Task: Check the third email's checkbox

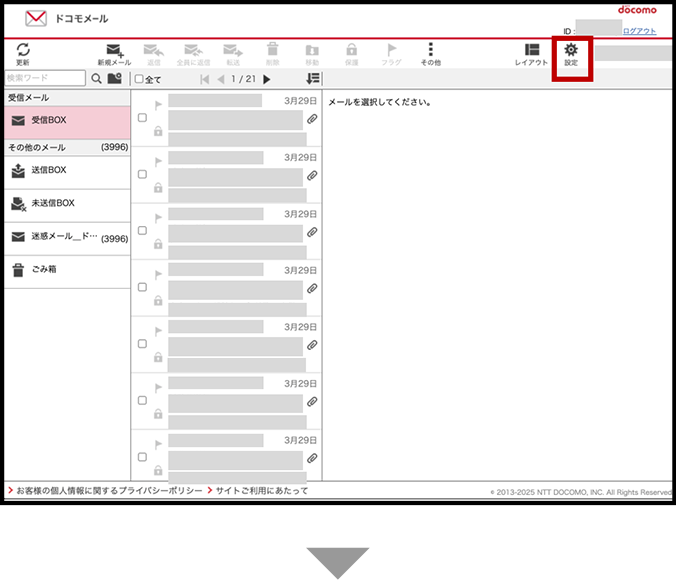Action: pos(142,231)
